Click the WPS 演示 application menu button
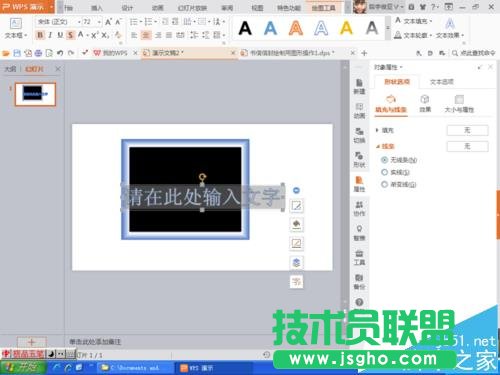 click(27, 7)
